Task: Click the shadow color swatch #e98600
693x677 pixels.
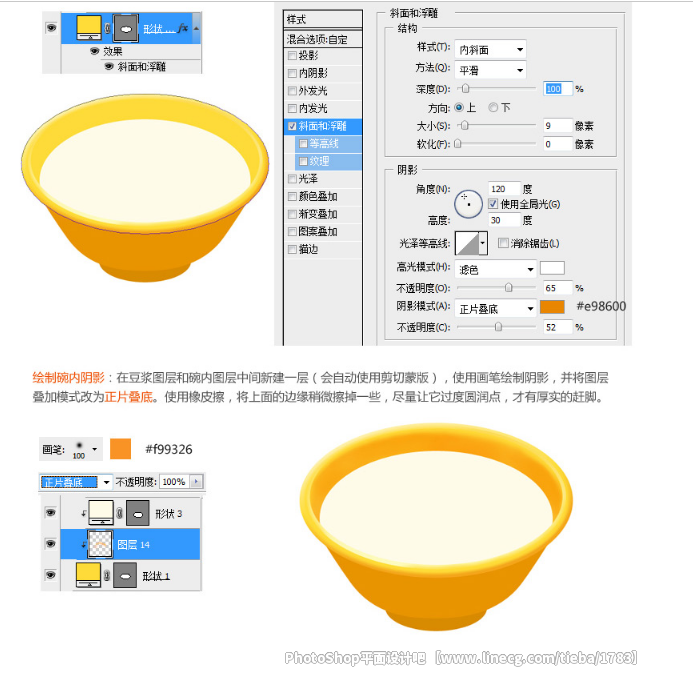Action: (x=552, y=307)
